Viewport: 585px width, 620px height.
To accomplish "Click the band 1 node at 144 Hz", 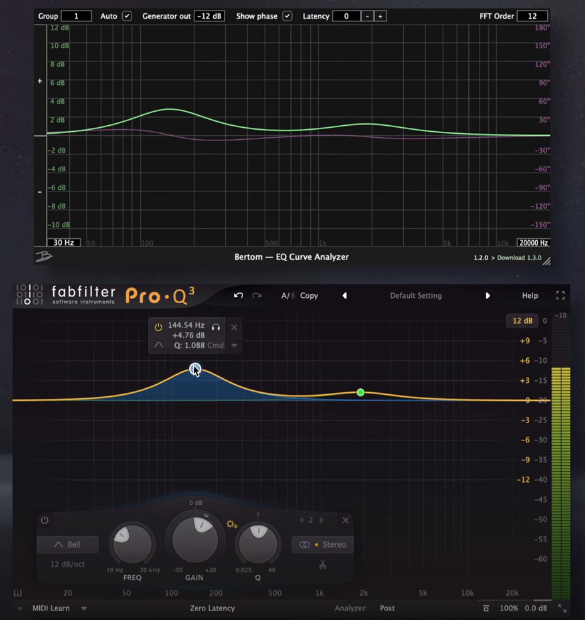I will coord(195,369).
